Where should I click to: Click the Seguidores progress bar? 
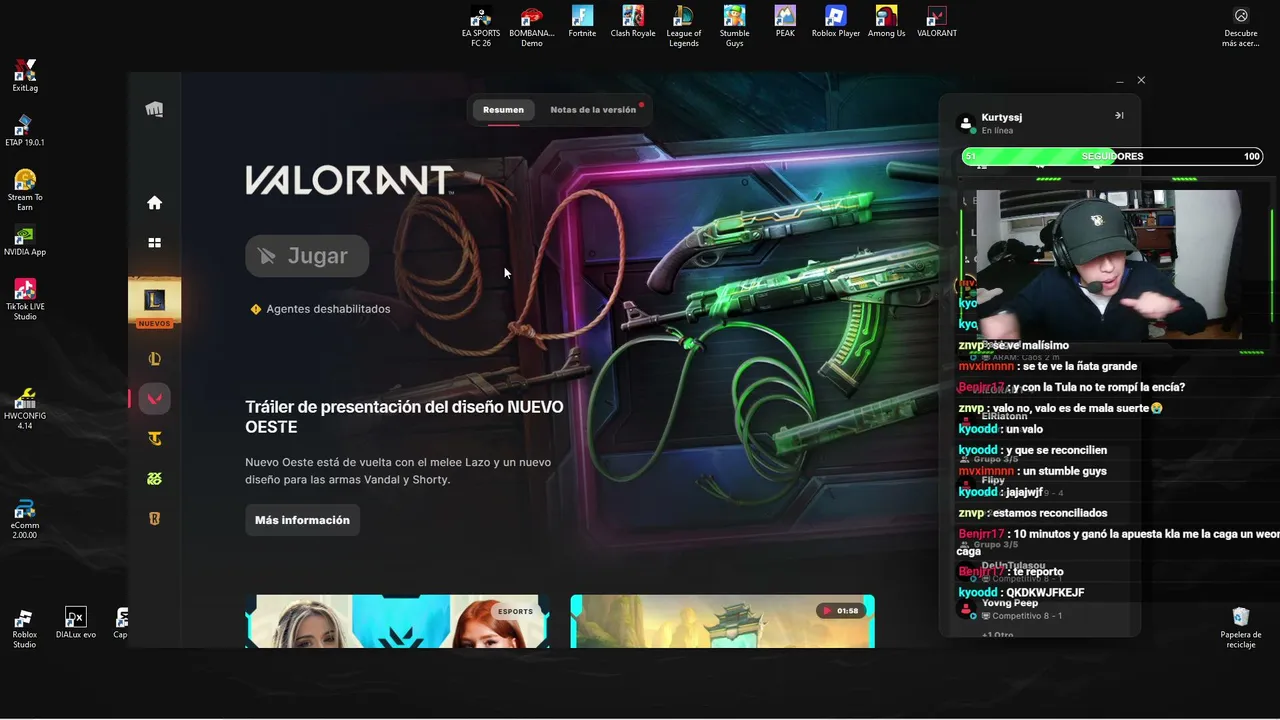tap(1112, 157)
